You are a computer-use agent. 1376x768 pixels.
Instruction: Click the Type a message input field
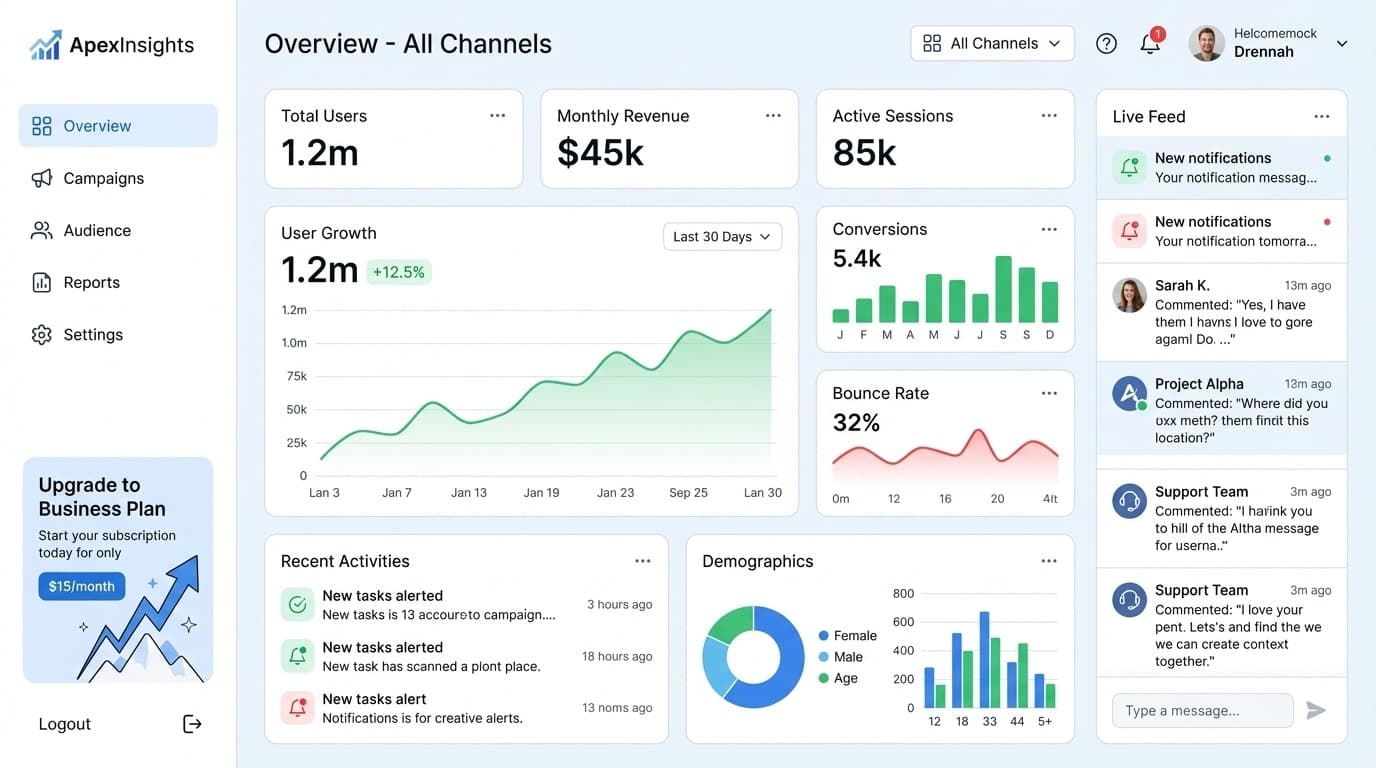(x=1202, y=710)
